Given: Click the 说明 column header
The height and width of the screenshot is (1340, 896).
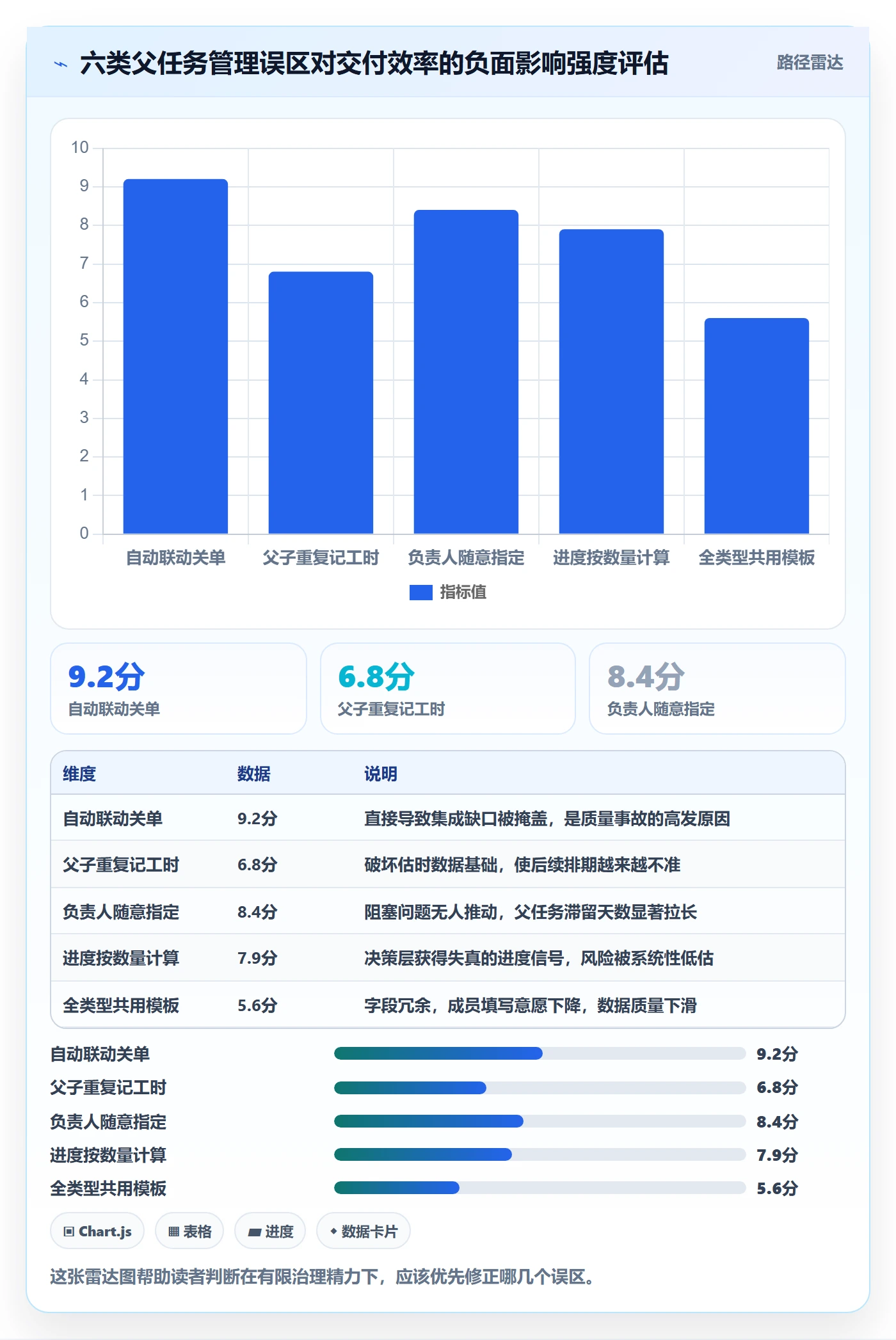Looking at the screenshot, I should (x=381, y=774).
